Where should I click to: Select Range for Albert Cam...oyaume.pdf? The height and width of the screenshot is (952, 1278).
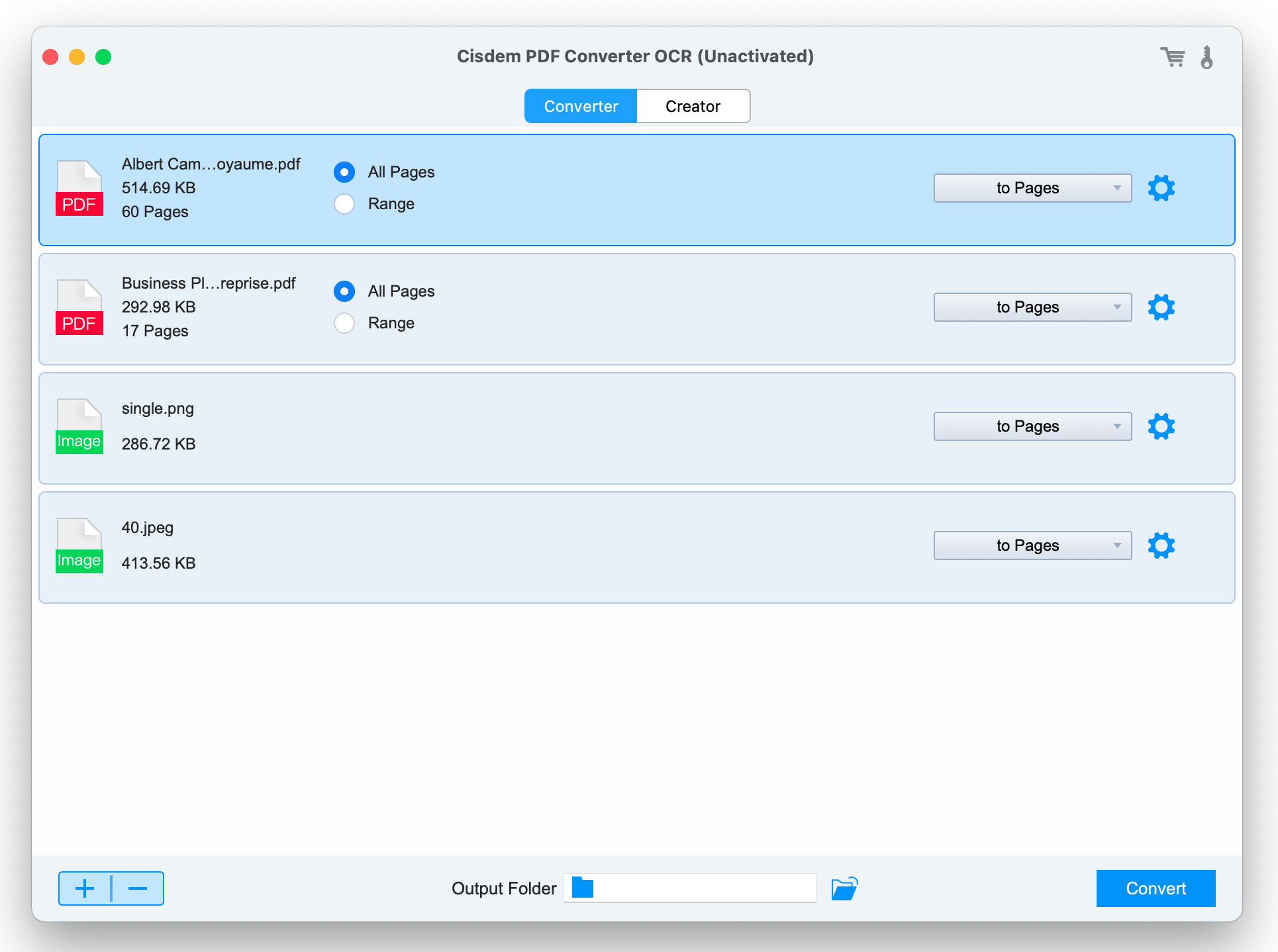(344, 204)
